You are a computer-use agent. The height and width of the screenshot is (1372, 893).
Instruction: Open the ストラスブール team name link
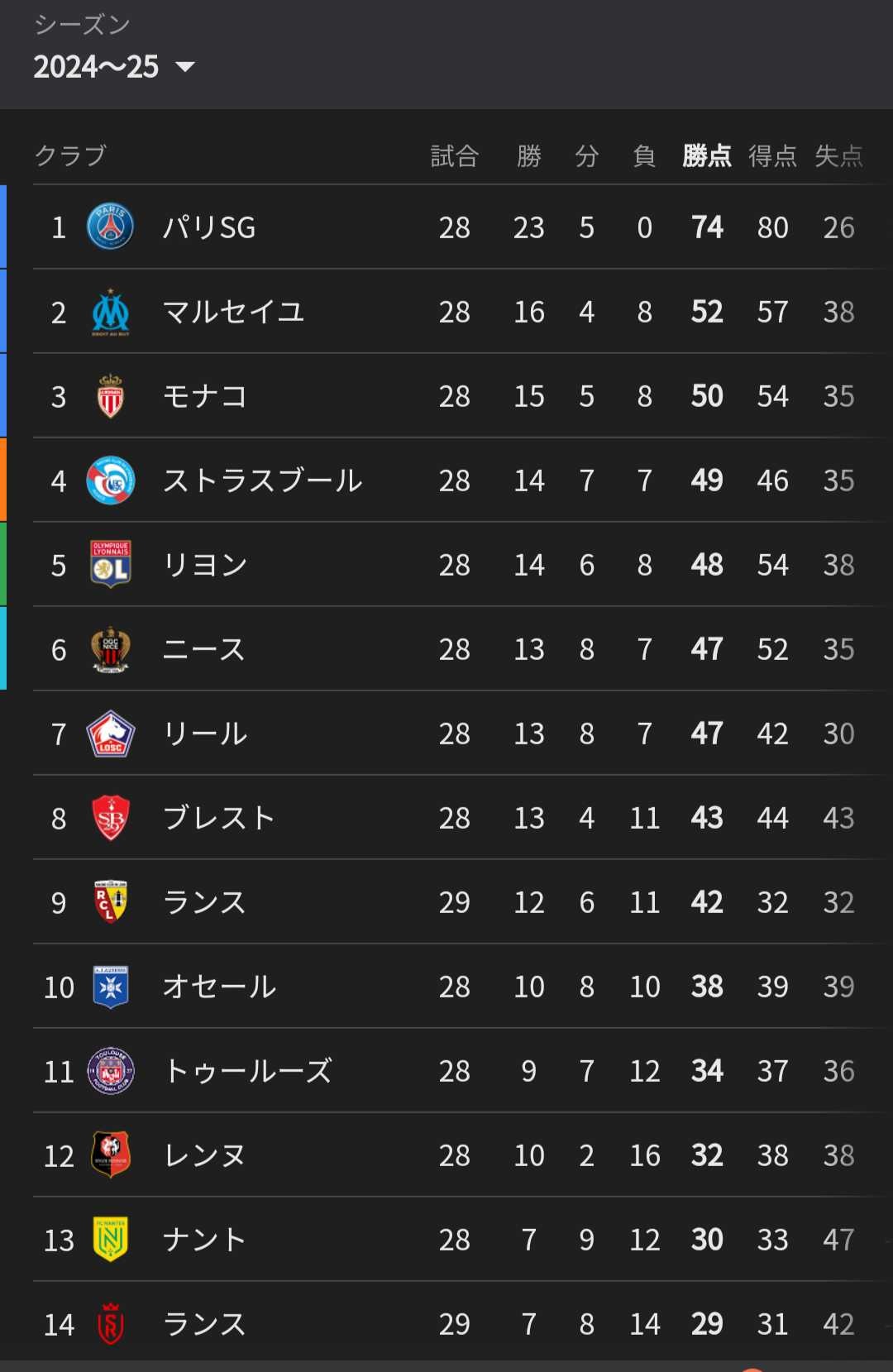[262, 480]
